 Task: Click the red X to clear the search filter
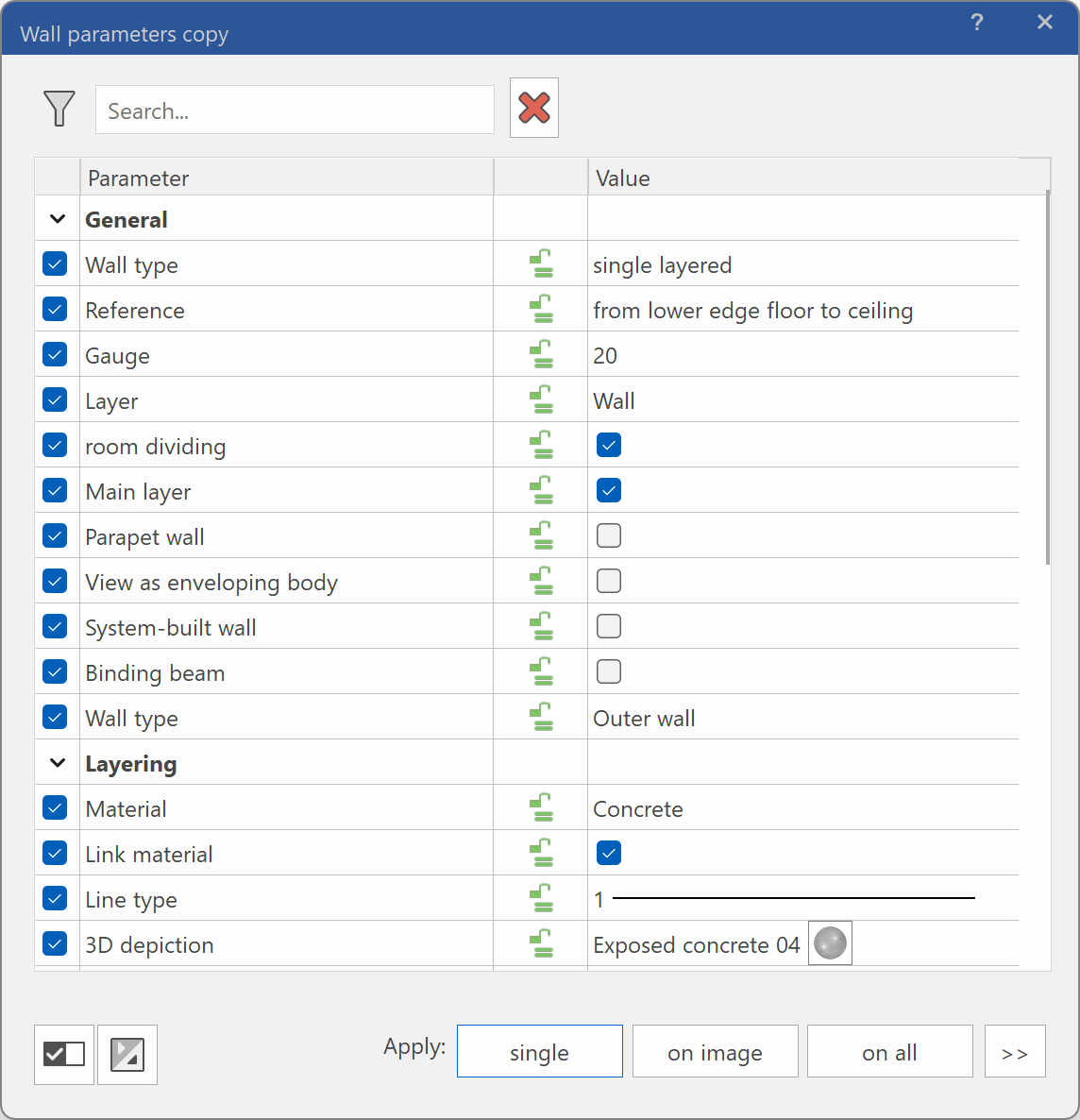click(533, 107)
